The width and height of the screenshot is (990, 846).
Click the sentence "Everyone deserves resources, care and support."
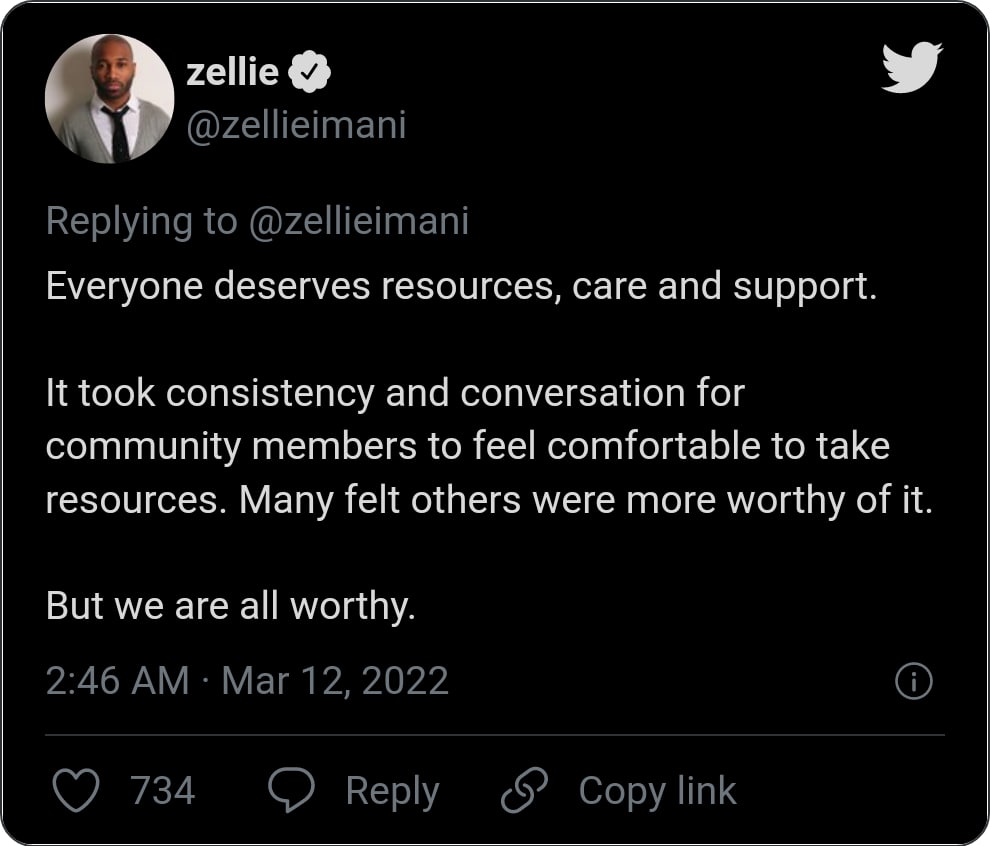(x=461, y=286)
